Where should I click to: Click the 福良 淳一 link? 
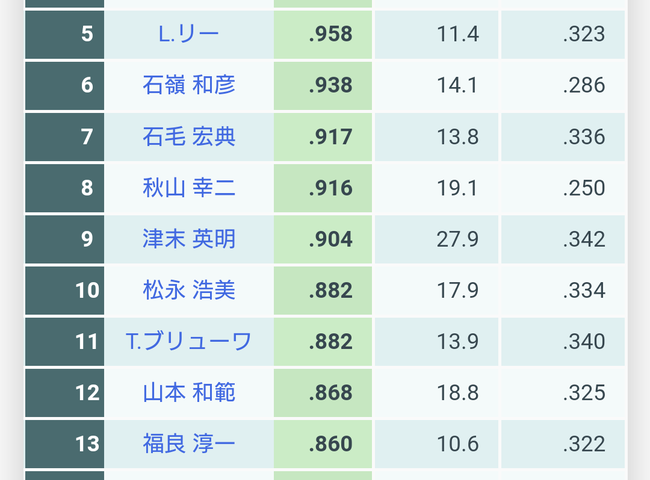click(189, 444)
